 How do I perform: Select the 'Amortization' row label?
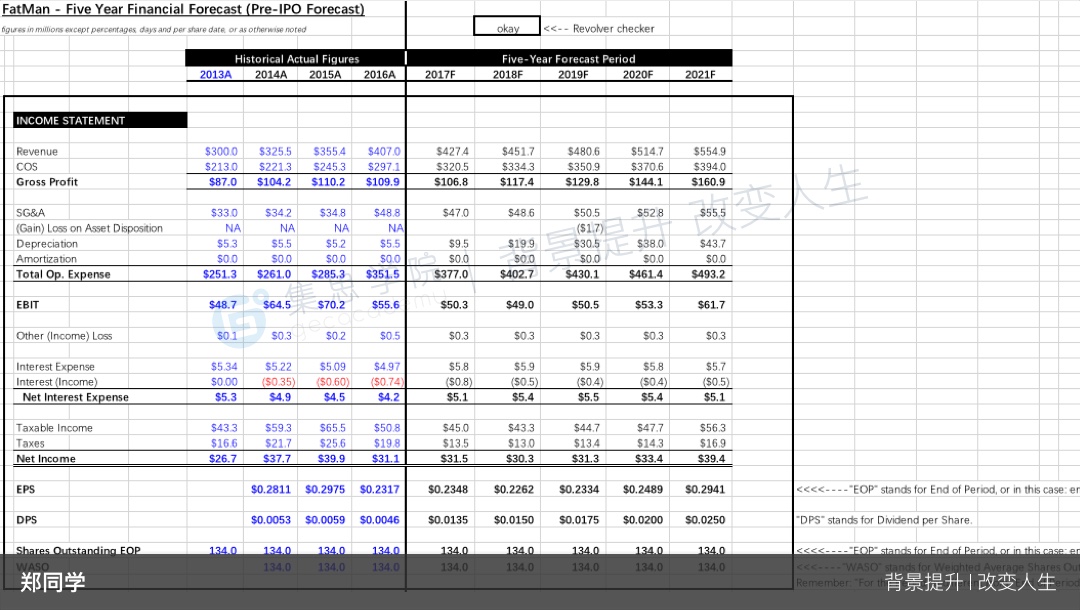click(x=46, y=259)
